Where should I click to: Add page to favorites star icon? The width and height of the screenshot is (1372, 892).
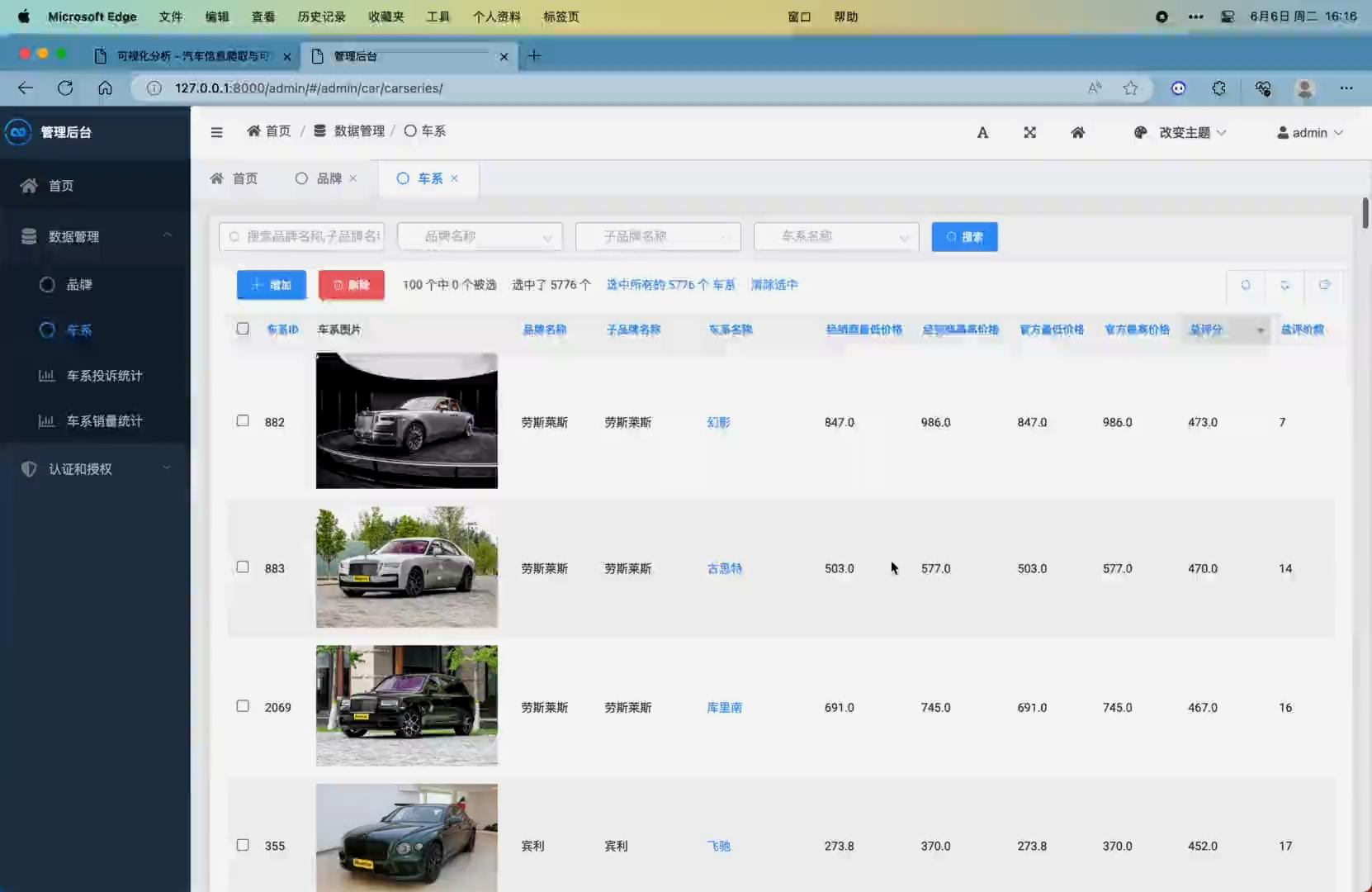(x=1130, y=88)
